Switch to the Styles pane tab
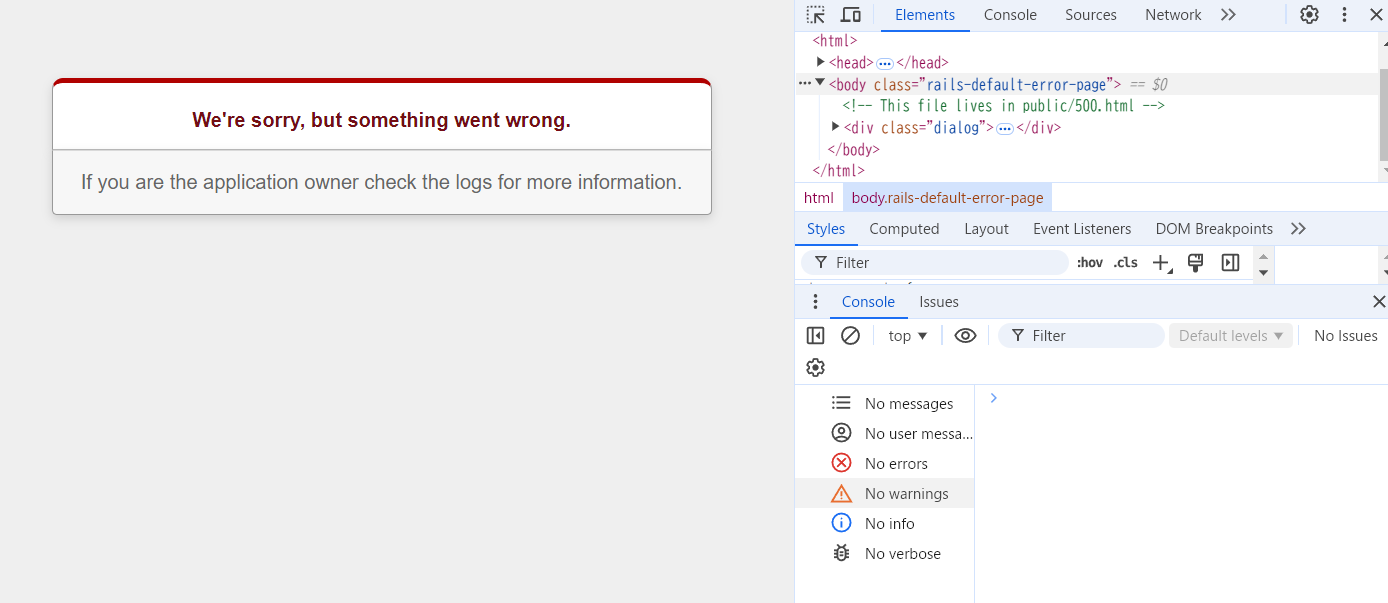The height and width of the screenshot is (603, 1388). pyautogui.click(x=826, y=229)
